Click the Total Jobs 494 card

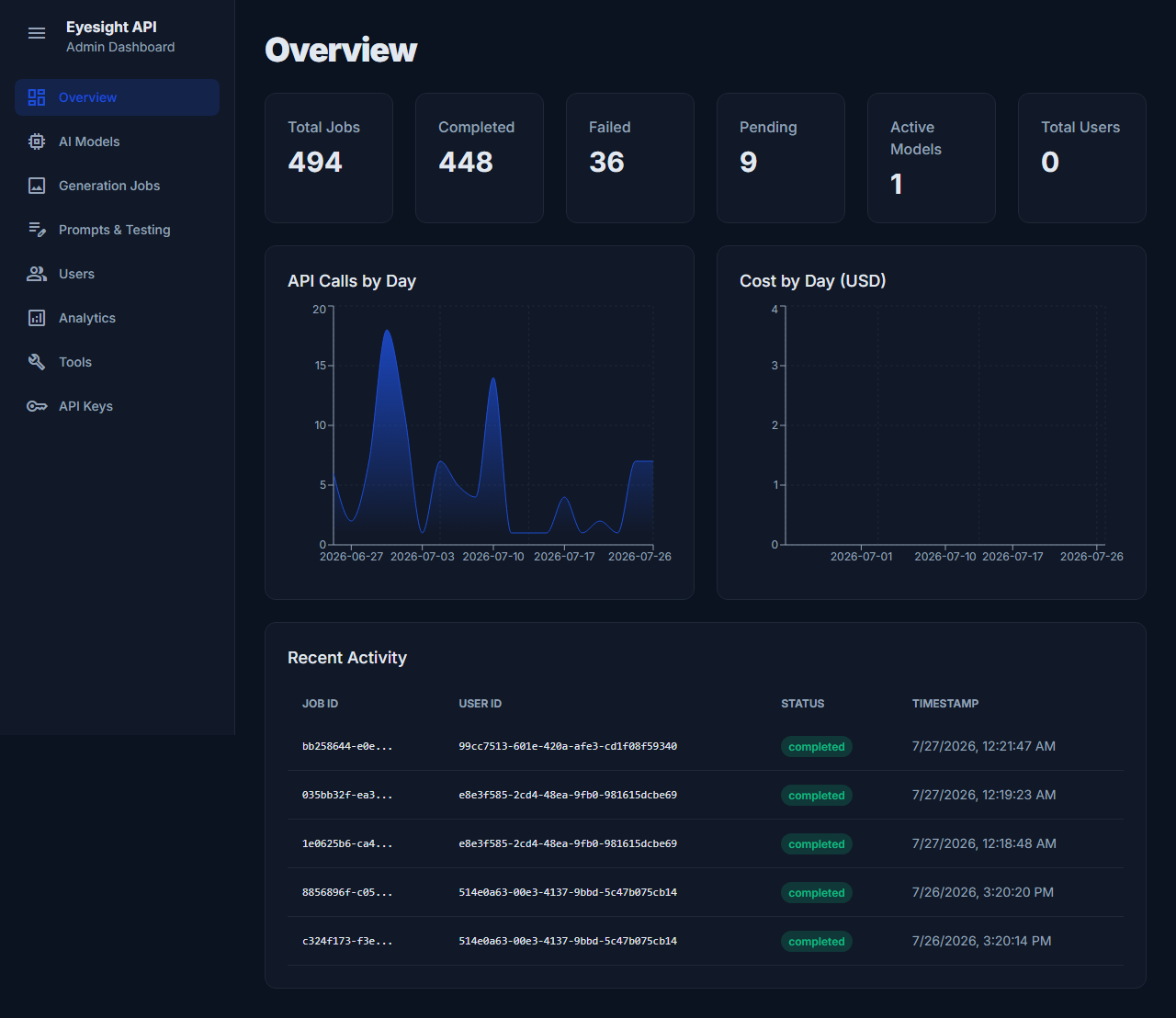tap(329, 158)
